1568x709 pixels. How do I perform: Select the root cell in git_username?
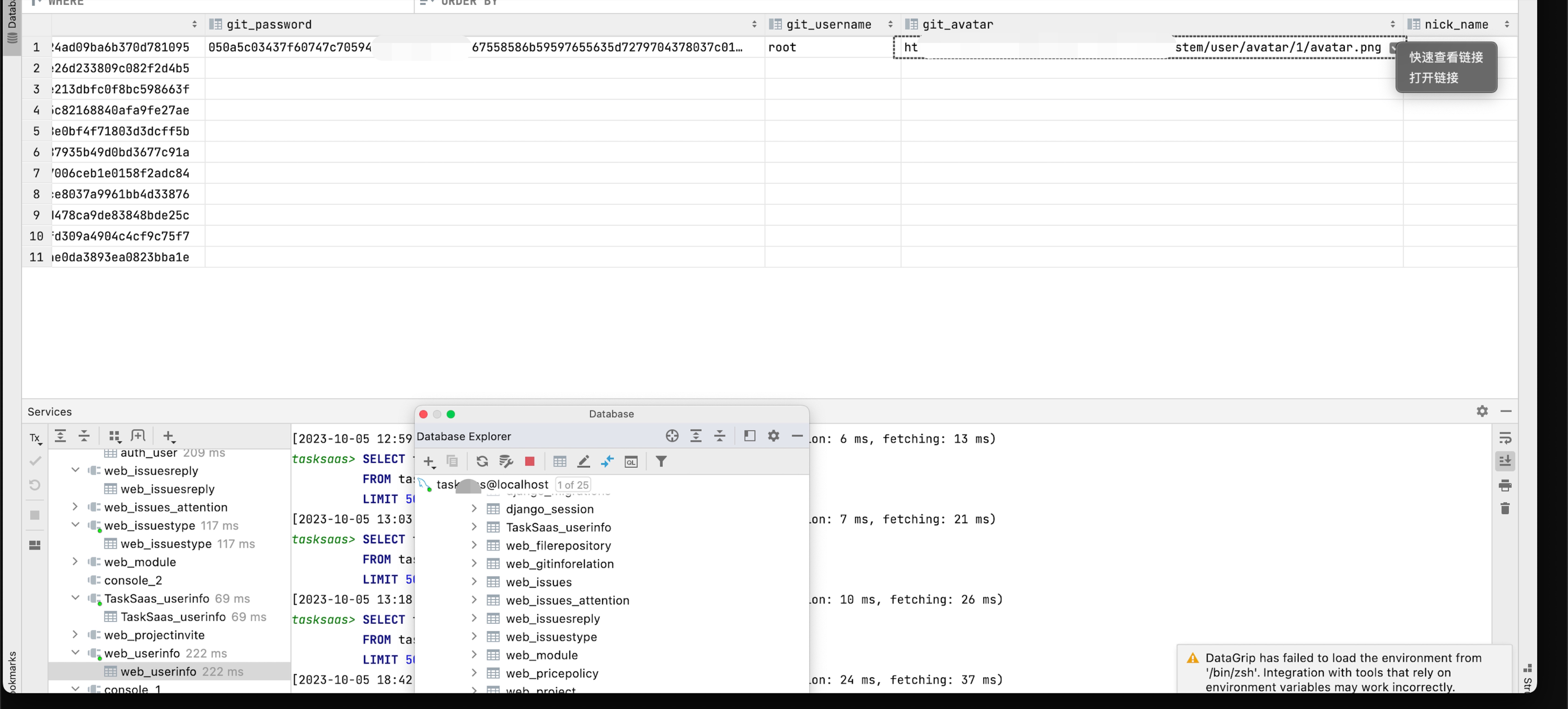[781, 48]
